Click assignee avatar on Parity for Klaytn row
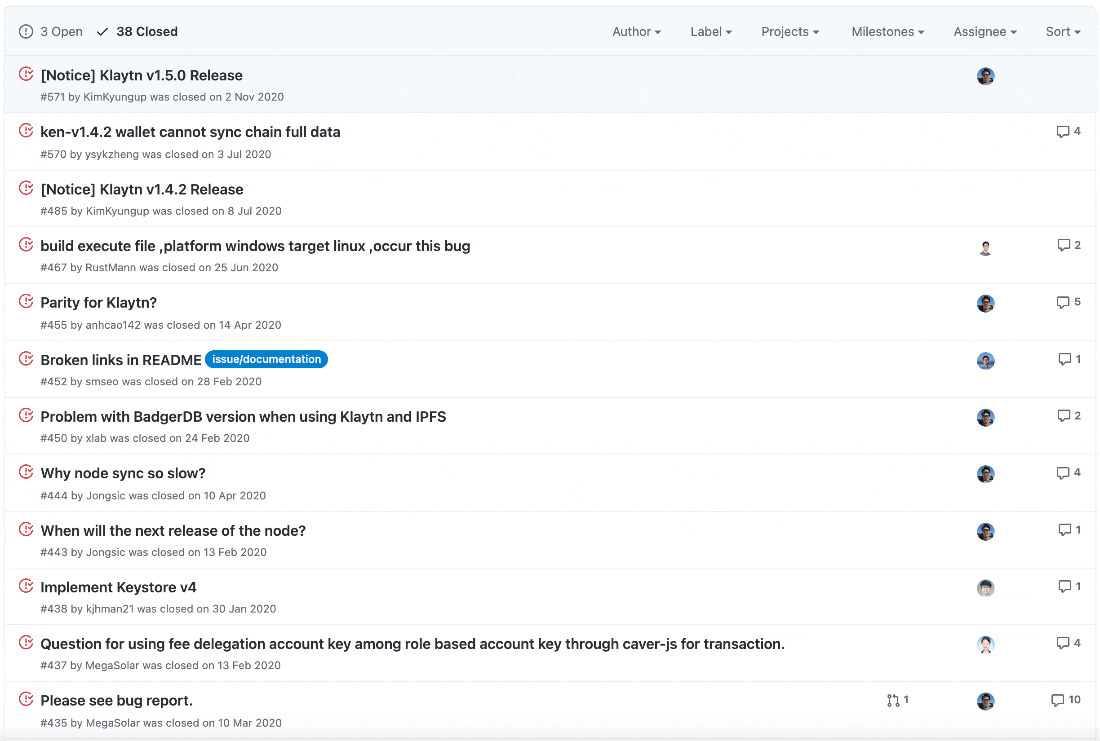This screenshot has width=1100, height=741. point(986,303)
